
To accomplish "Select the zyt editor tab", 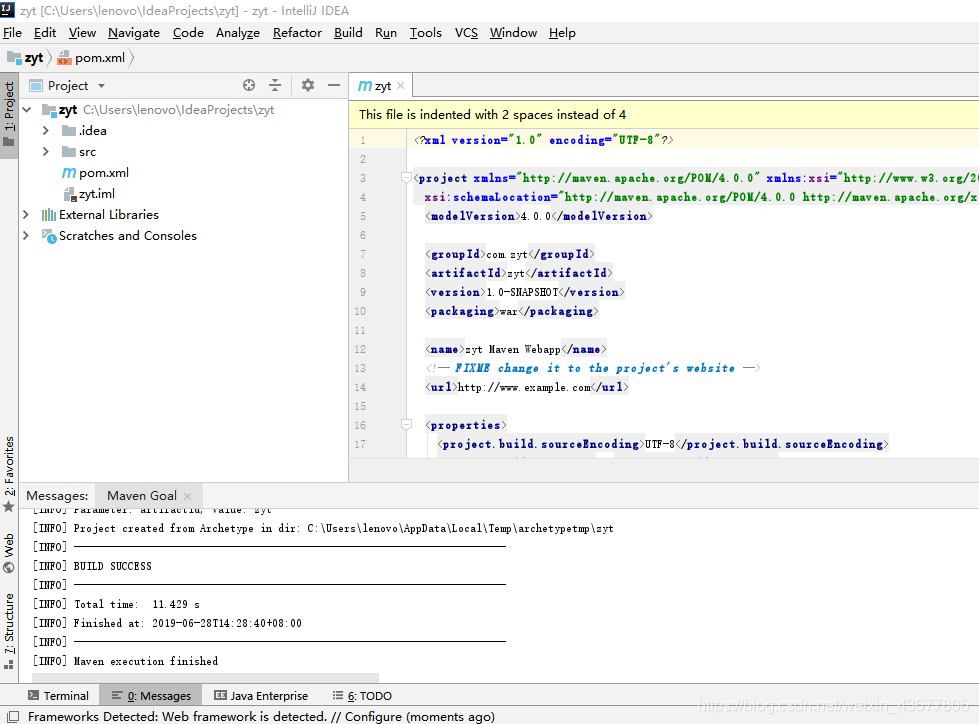I will pyautogui.click(x=380, y=86).
